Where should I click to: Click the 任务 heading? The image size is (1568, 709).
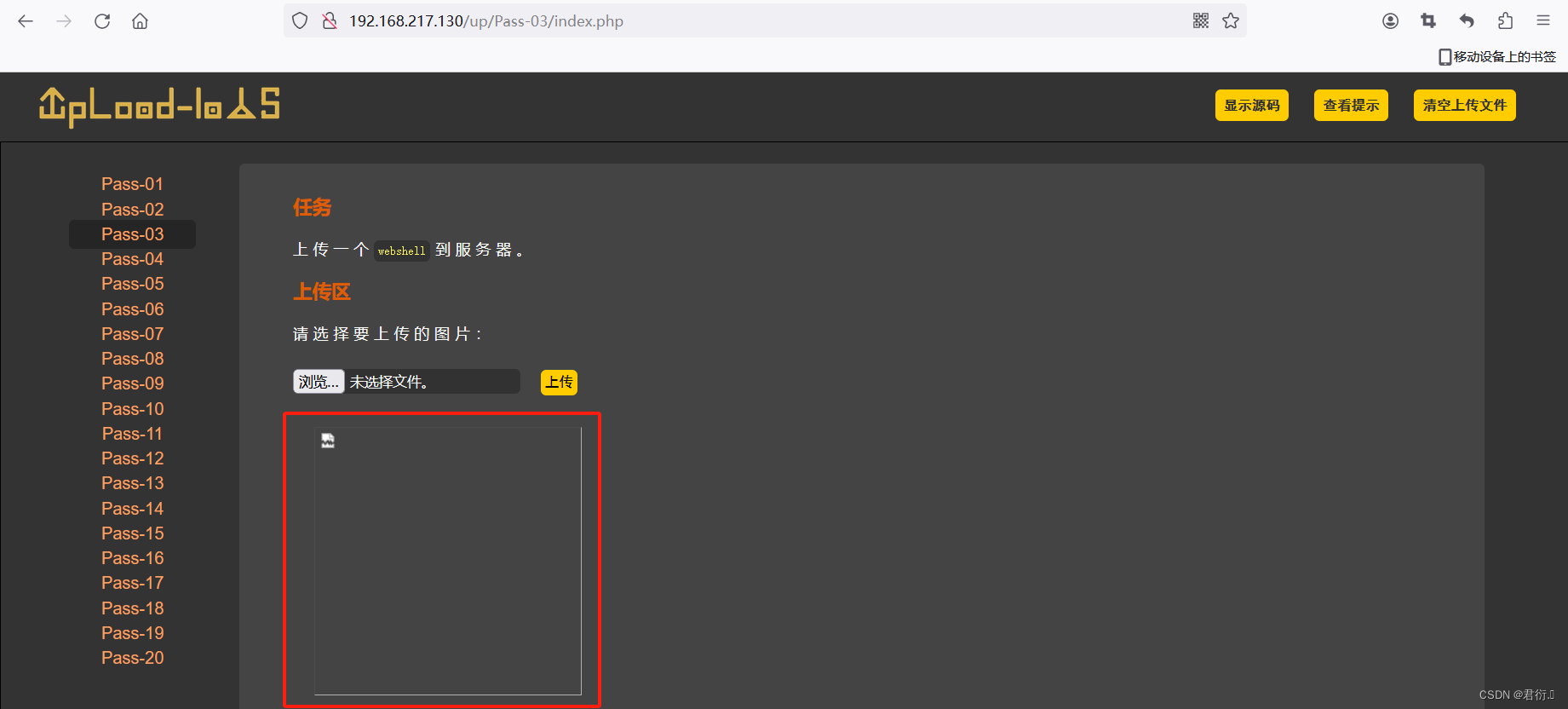click(x=312, y=207)
